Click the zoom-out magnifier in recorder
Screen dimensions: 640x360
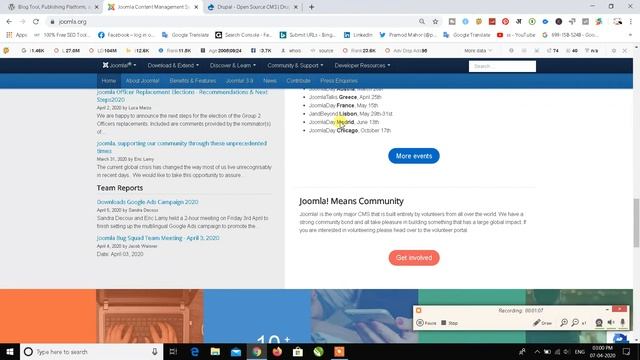coord(575,323)
